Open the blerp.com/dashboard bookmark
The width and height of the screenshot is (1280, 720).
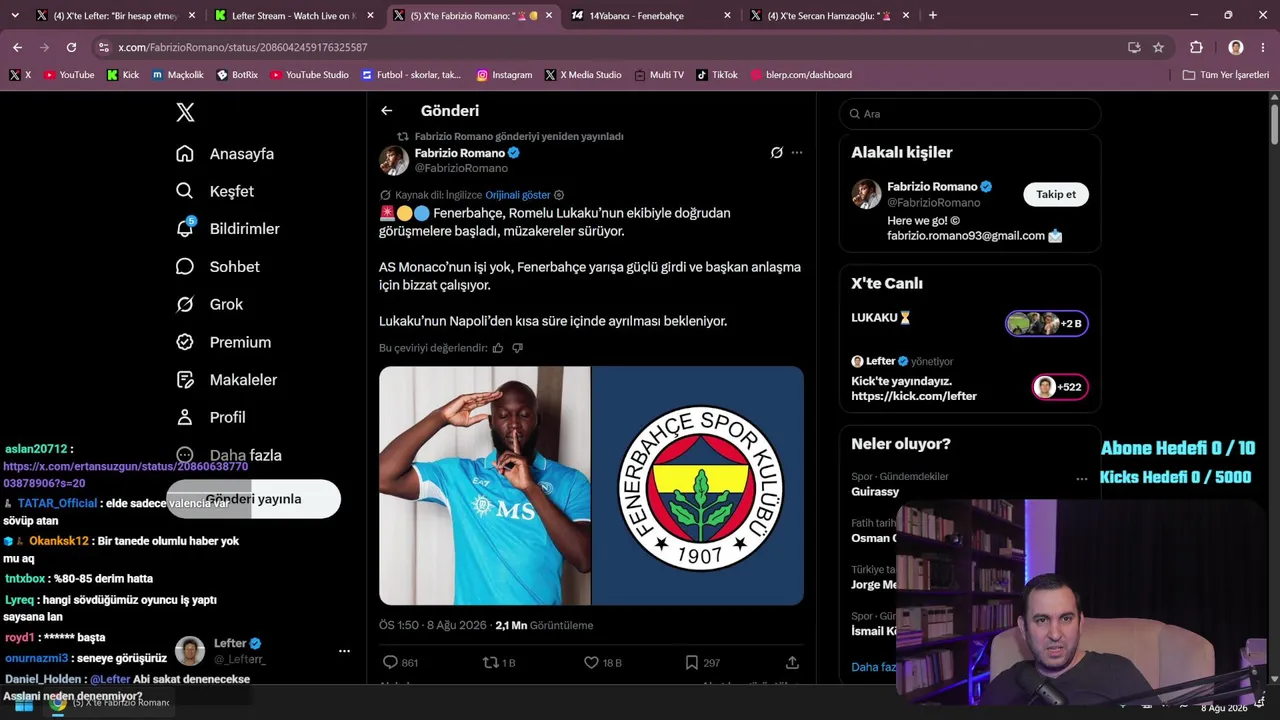point(800,75)
